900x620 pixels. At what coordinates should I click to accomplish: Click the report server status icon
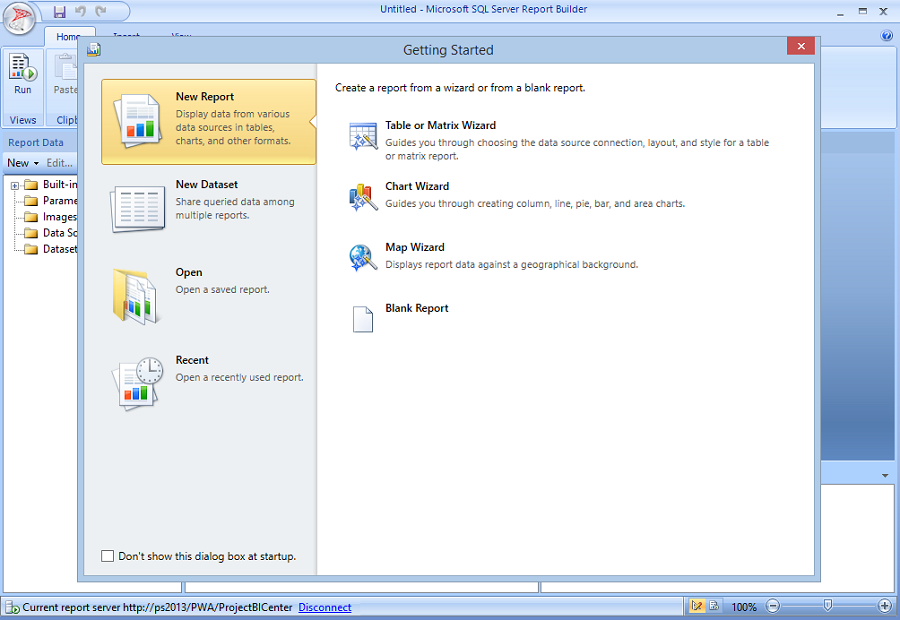coord(12,607)
